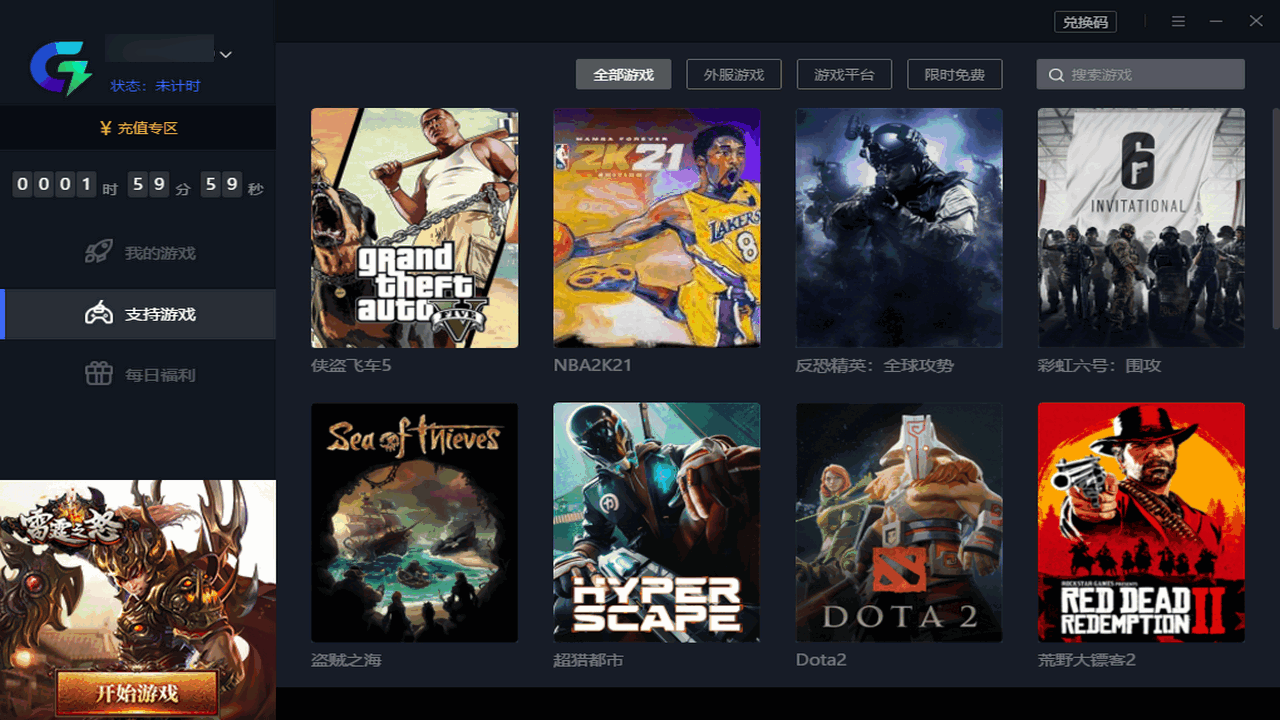The height and width of the screenshot is (720, 1280).
Task: Click into the 搜索游戏 search field
Action: coord(1141,74)
